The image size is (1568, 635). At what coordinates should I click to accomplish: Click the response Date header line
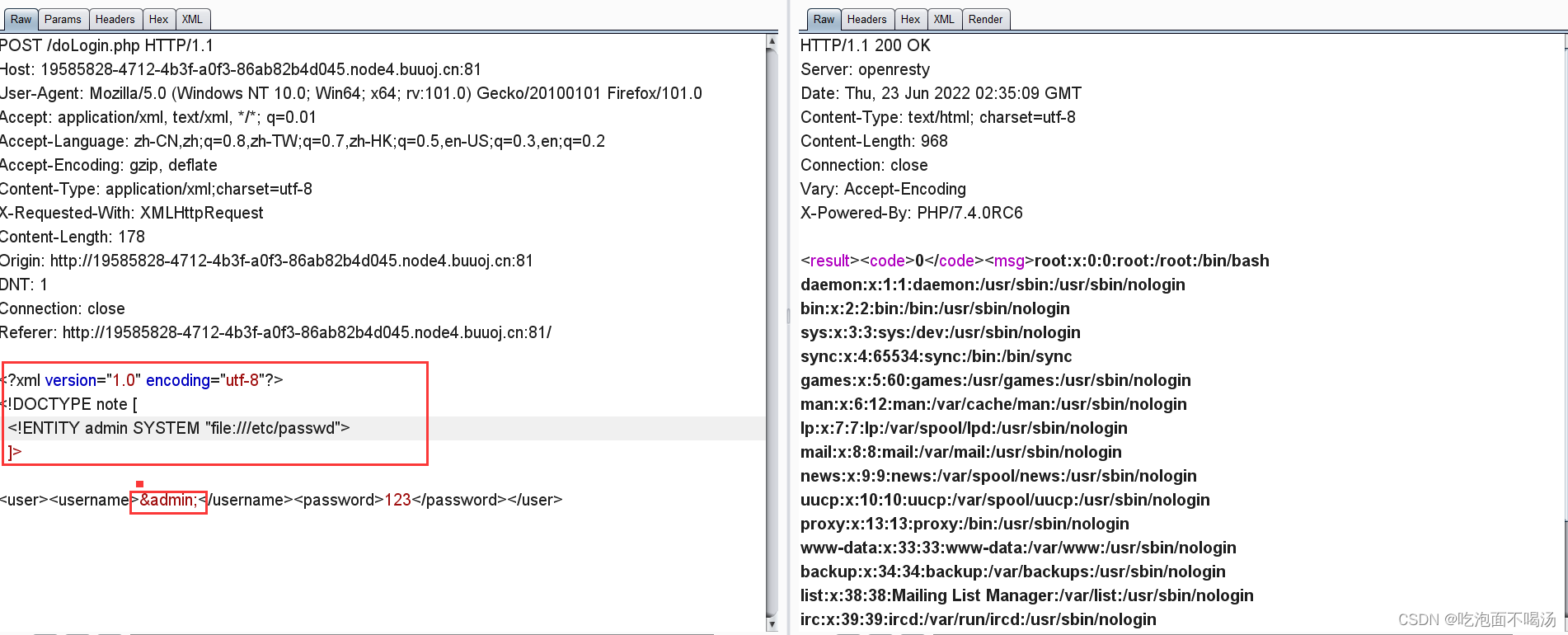tap(941, 93)
